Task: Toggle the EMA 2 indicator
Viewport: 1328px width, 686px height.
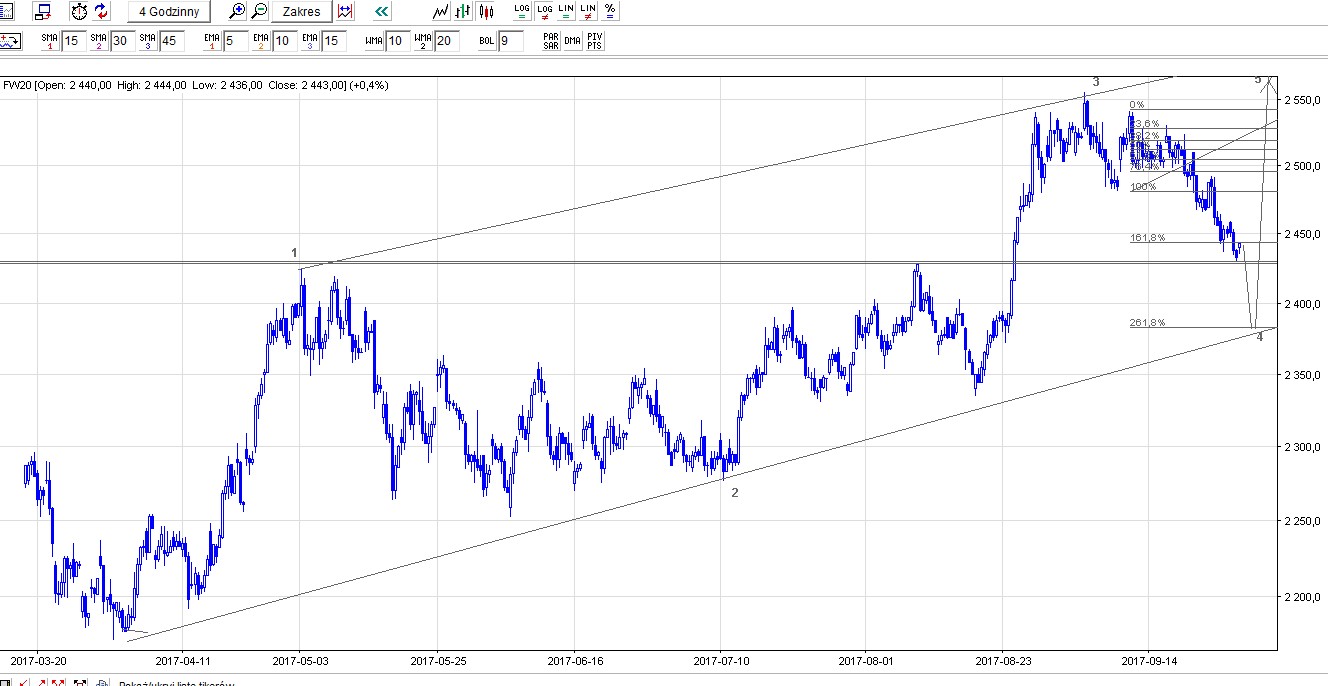Action: pos(260,41)
